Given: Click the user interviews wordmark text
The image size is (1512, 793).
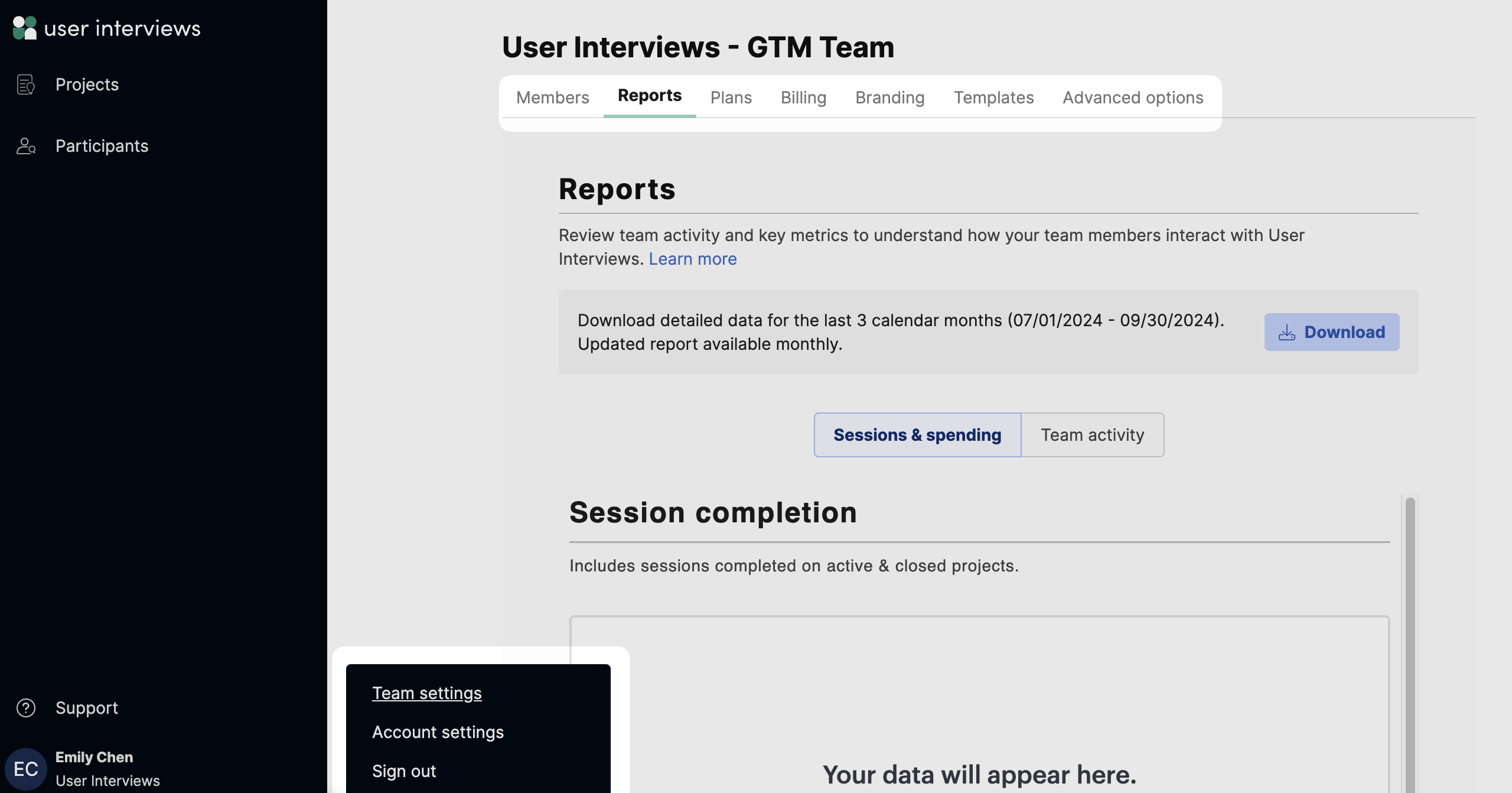Looking at the screenshot, I should (123, 28).
